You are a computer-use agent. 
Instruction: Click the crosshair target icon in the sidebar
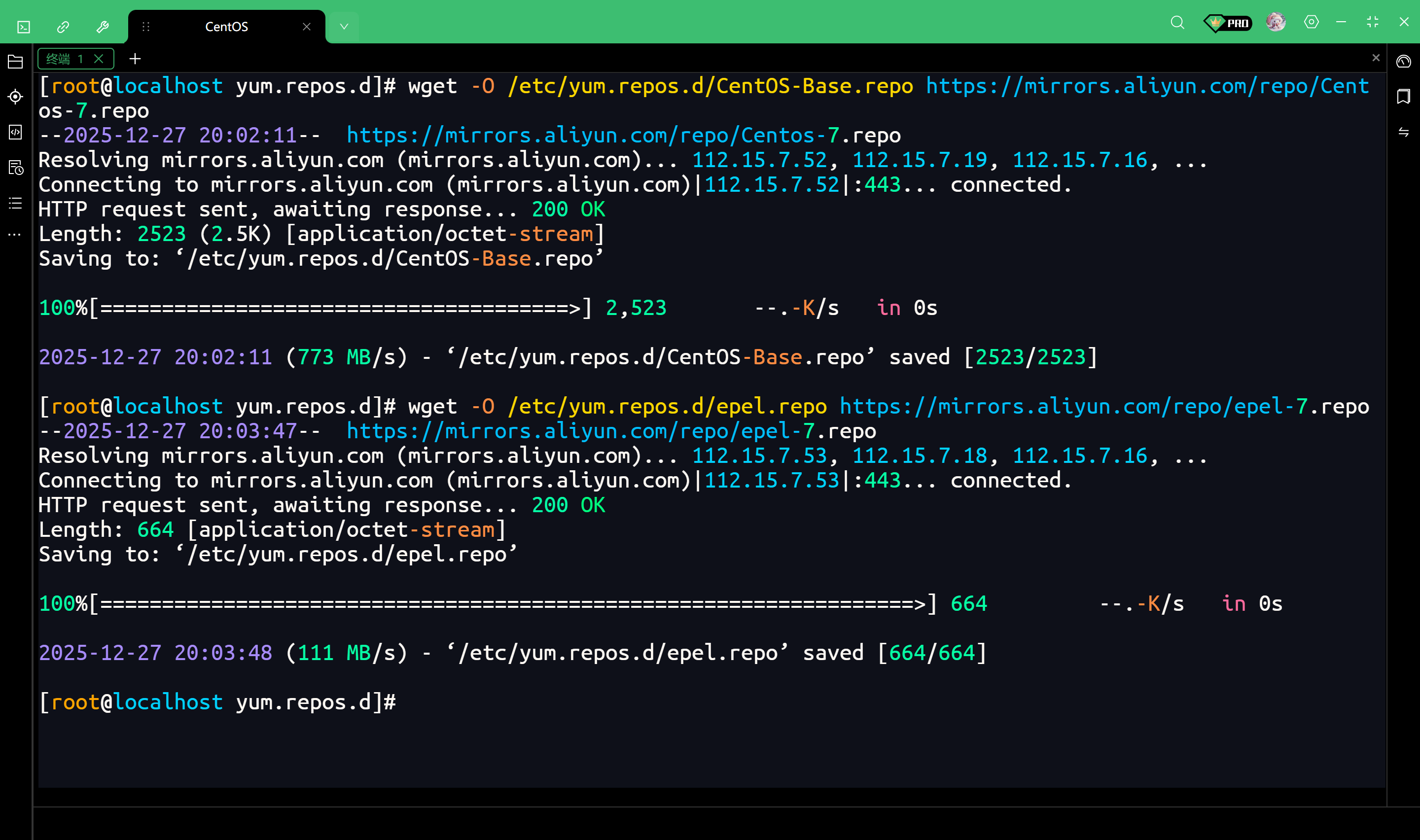(x=15, y=97)
